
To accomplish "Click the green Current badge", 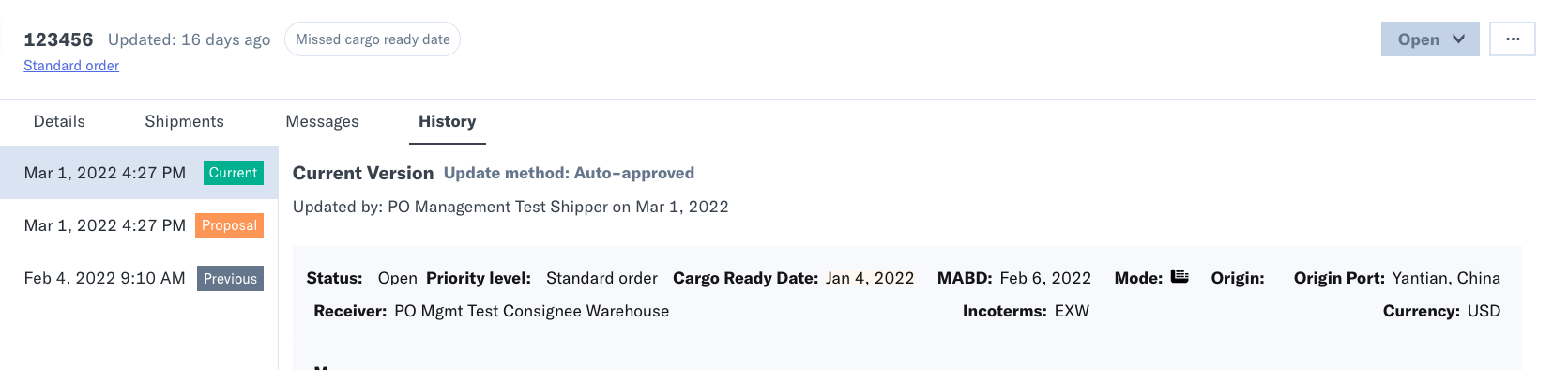I will click(x=234, y=173).
